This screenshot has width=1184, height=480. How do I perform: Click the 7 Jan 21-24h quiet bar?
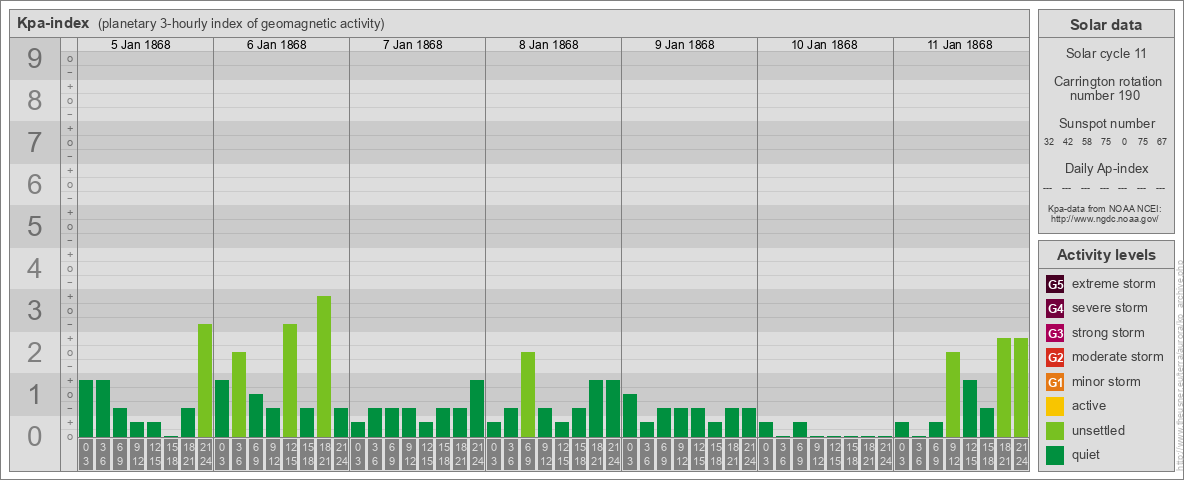pyautogui.click(x=476, y=408)
